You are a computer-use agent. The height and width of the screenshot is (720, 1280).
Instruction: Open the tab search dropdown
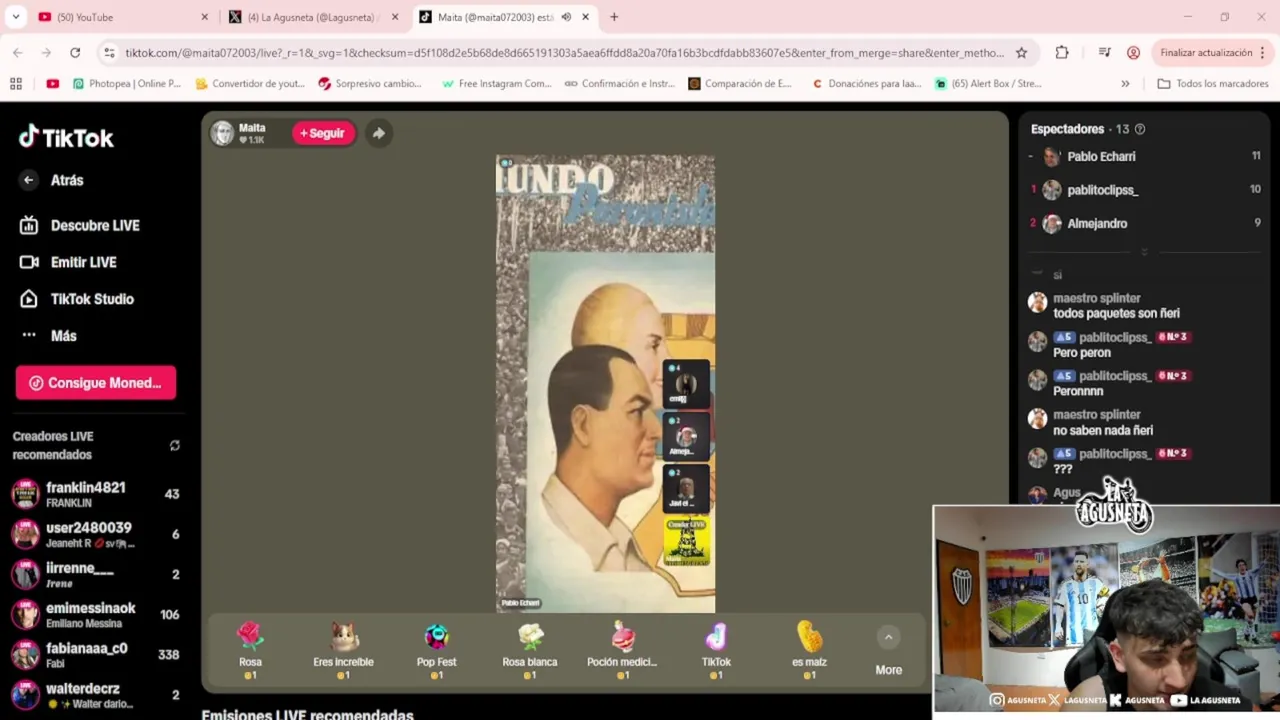[x=15, y=17]
